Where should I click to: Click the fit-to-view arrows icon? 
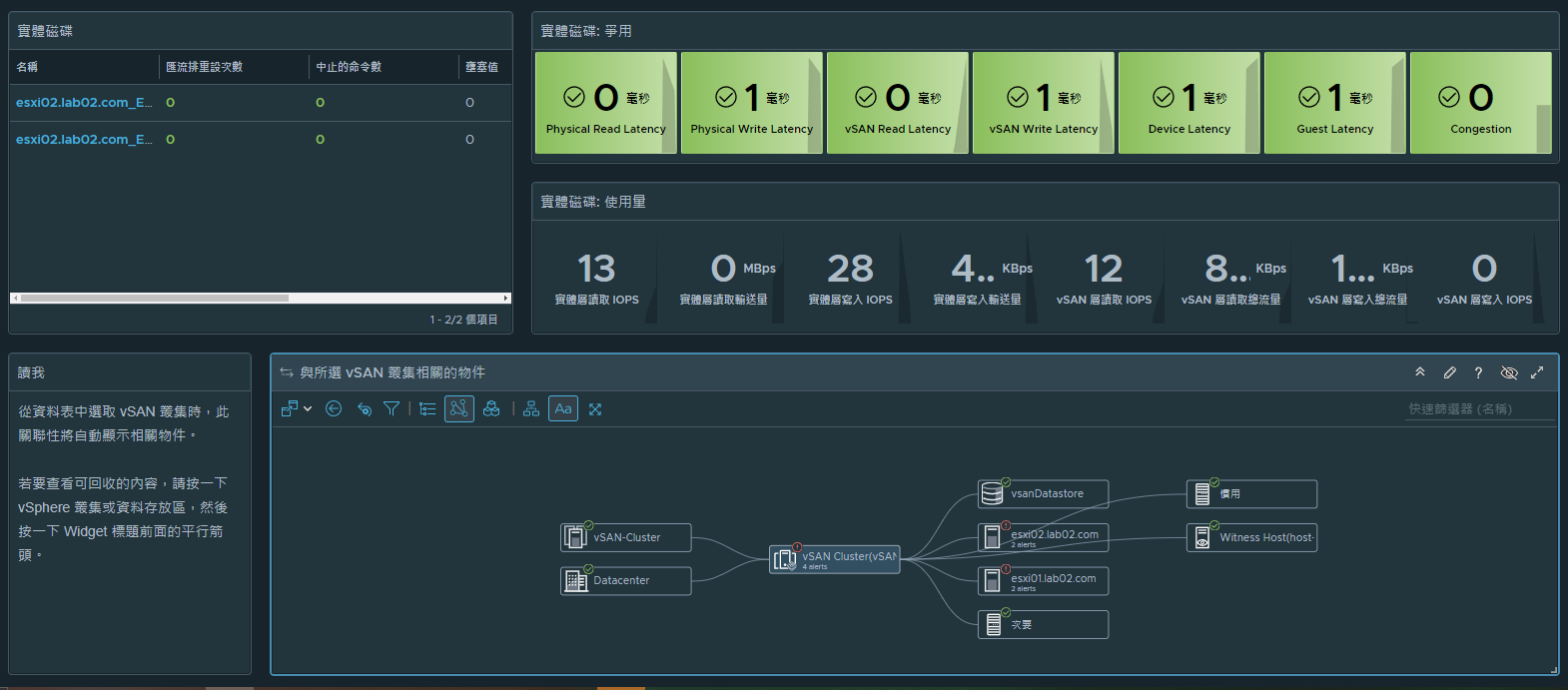595,408
